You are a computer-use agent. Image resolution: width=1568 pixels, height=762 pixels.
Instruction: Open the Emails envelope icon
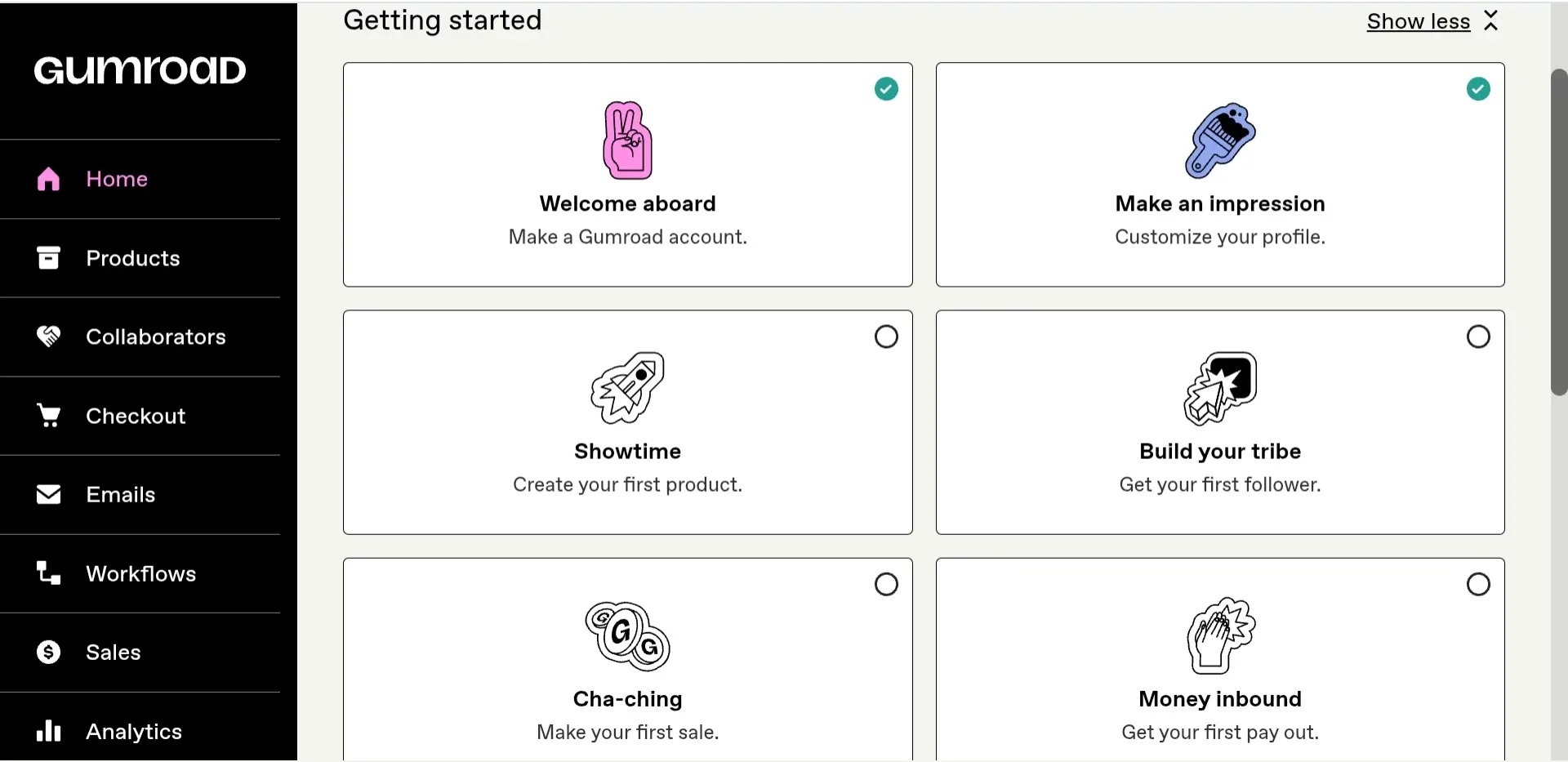point(48,493)
